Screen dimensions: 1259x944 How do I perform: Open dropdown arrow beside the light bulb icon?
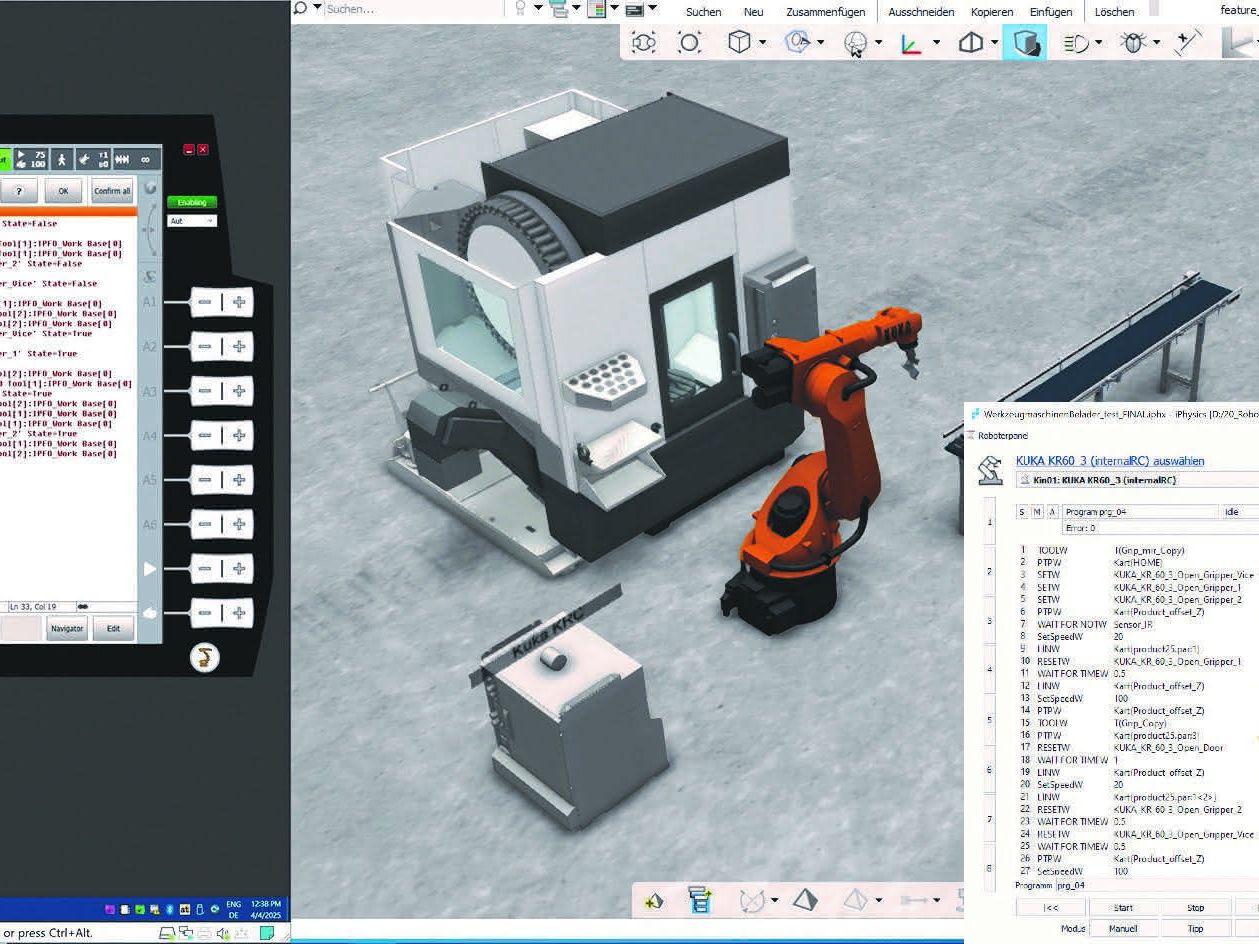pos(538,8)
